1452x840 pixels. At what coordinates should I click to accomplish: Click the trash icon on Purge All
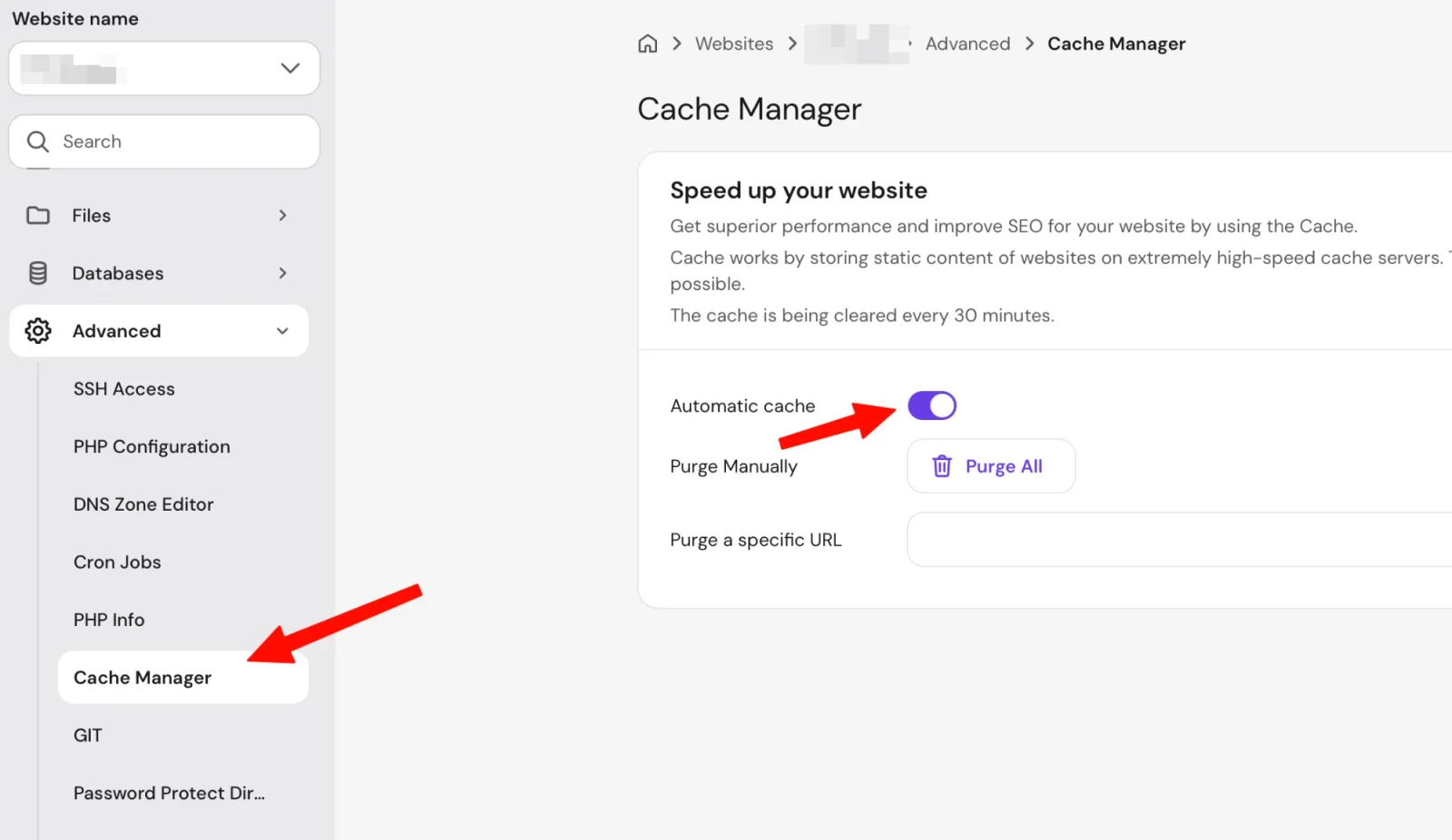(942, 466)
